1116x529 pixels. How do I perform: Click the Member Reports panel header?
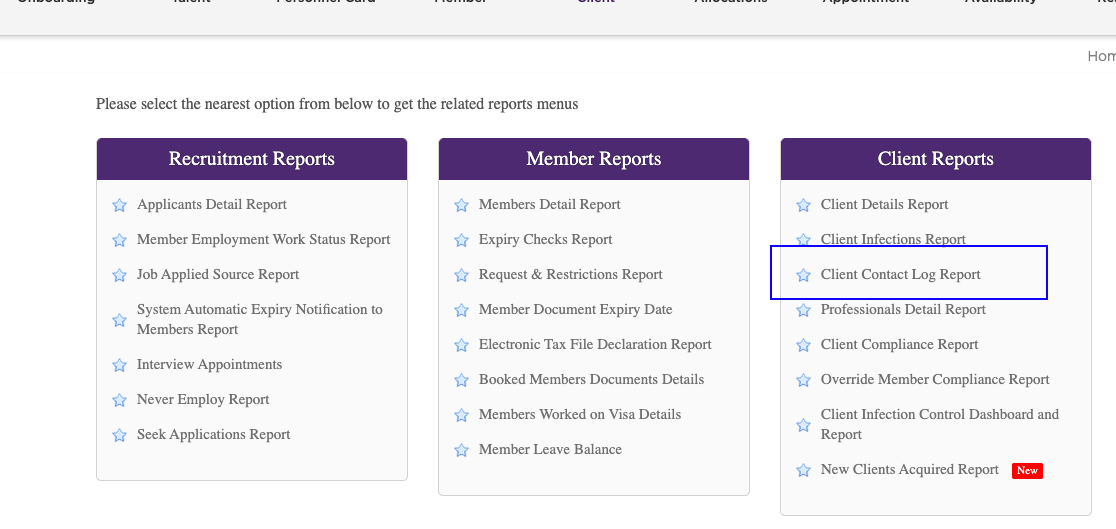pos(594,159)
